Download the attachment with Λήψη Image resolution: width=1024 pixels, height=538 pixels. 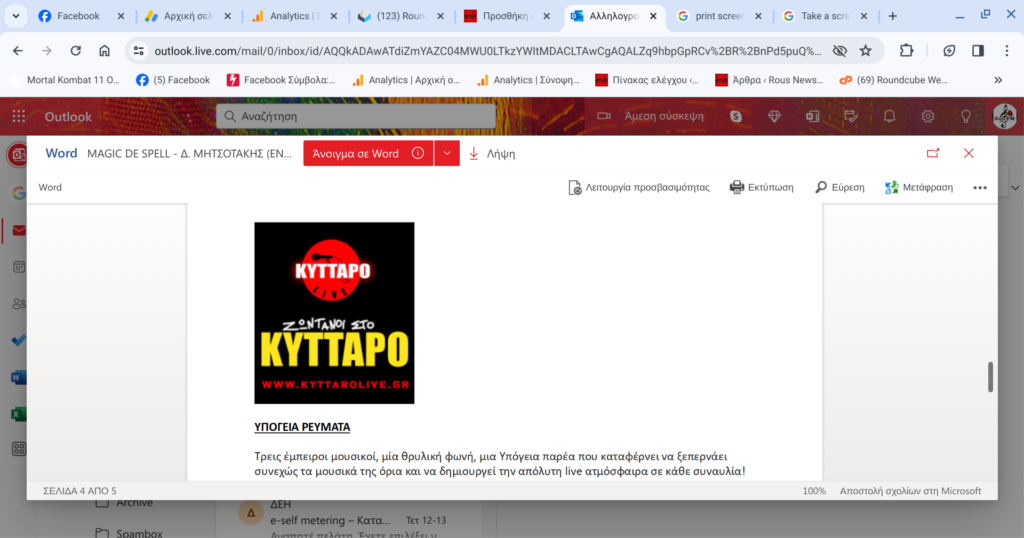coord(492,153)
